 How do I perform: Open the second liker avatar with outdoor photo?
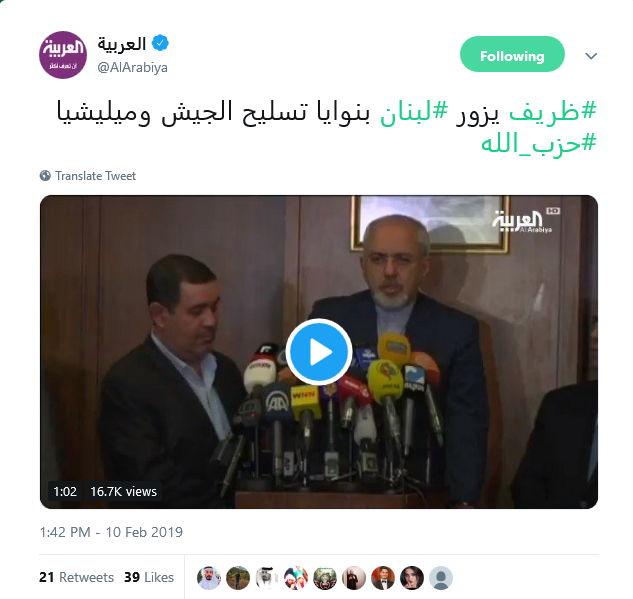[238, 578]
